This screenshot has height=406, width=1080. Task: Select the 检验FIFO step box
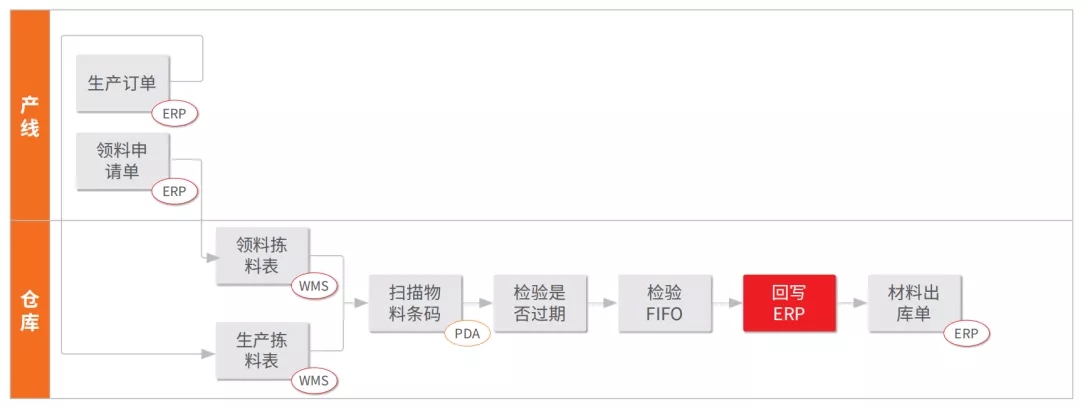pos(664,302)
